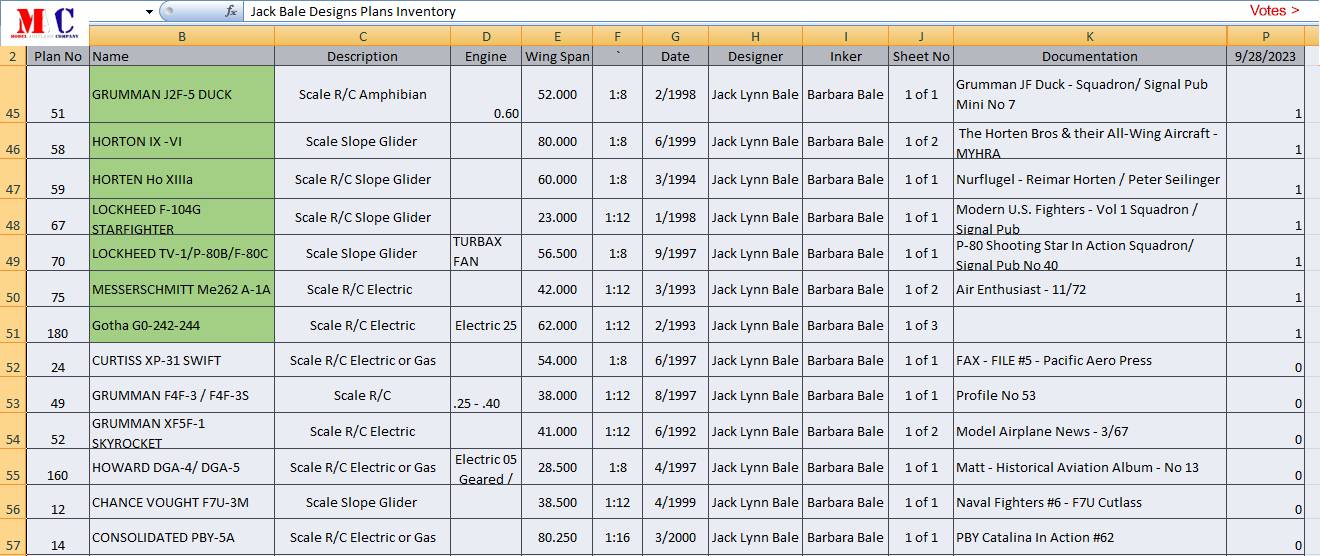
Task: Select row 57 header
Action: (x=13, y=537)
